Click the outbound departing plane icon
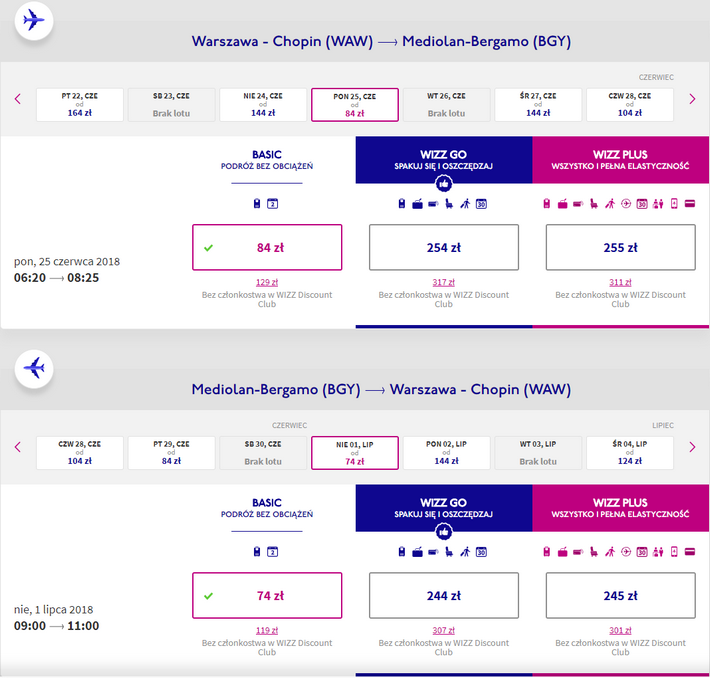This screenshot has width=710, height=678. coord(34,20)
